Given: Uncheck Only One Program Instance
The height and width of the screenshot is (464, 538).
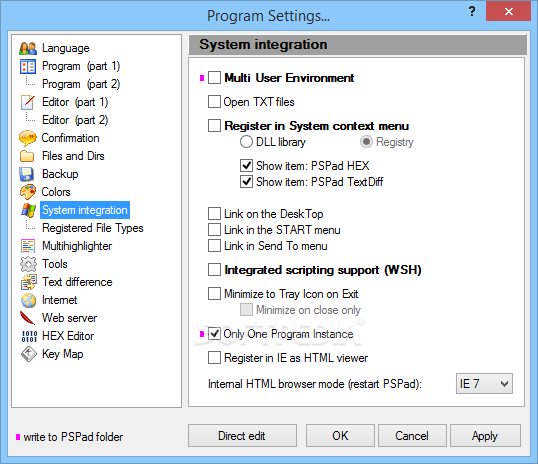Looking at the screenshot, I should click(x=214, y=334).
